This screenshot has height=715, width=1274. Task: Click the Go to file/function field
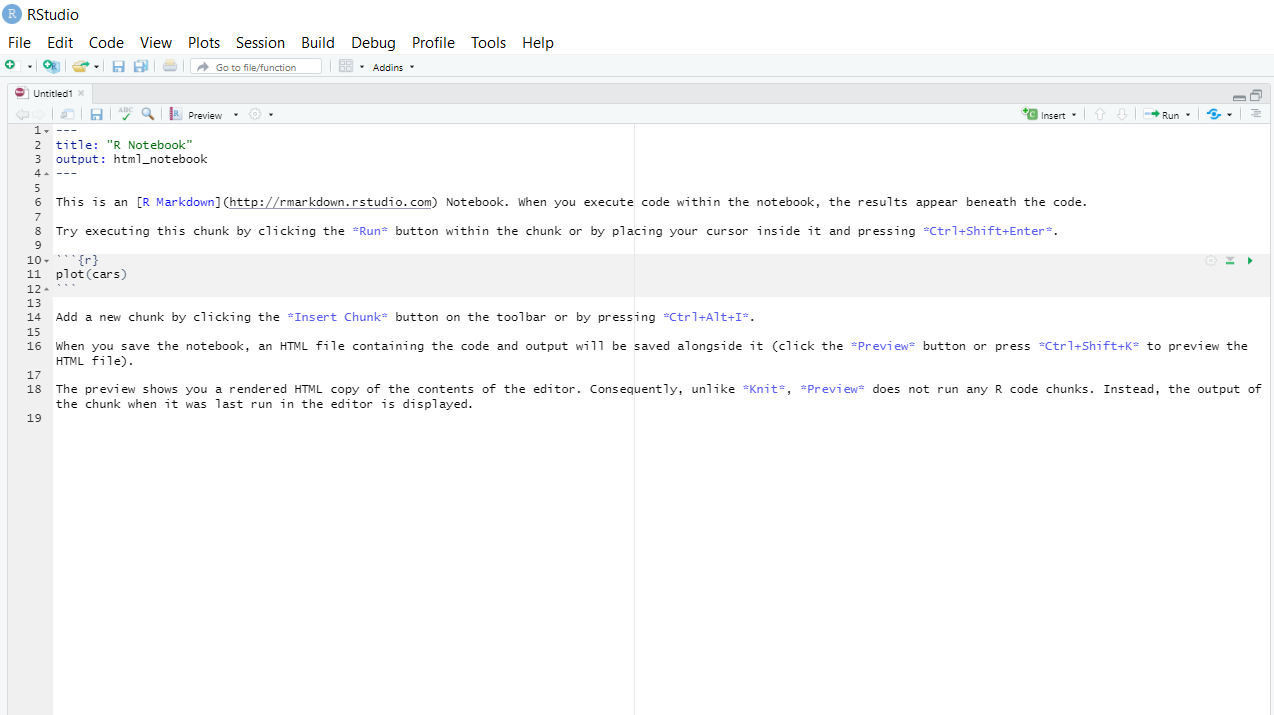[256, 67]
